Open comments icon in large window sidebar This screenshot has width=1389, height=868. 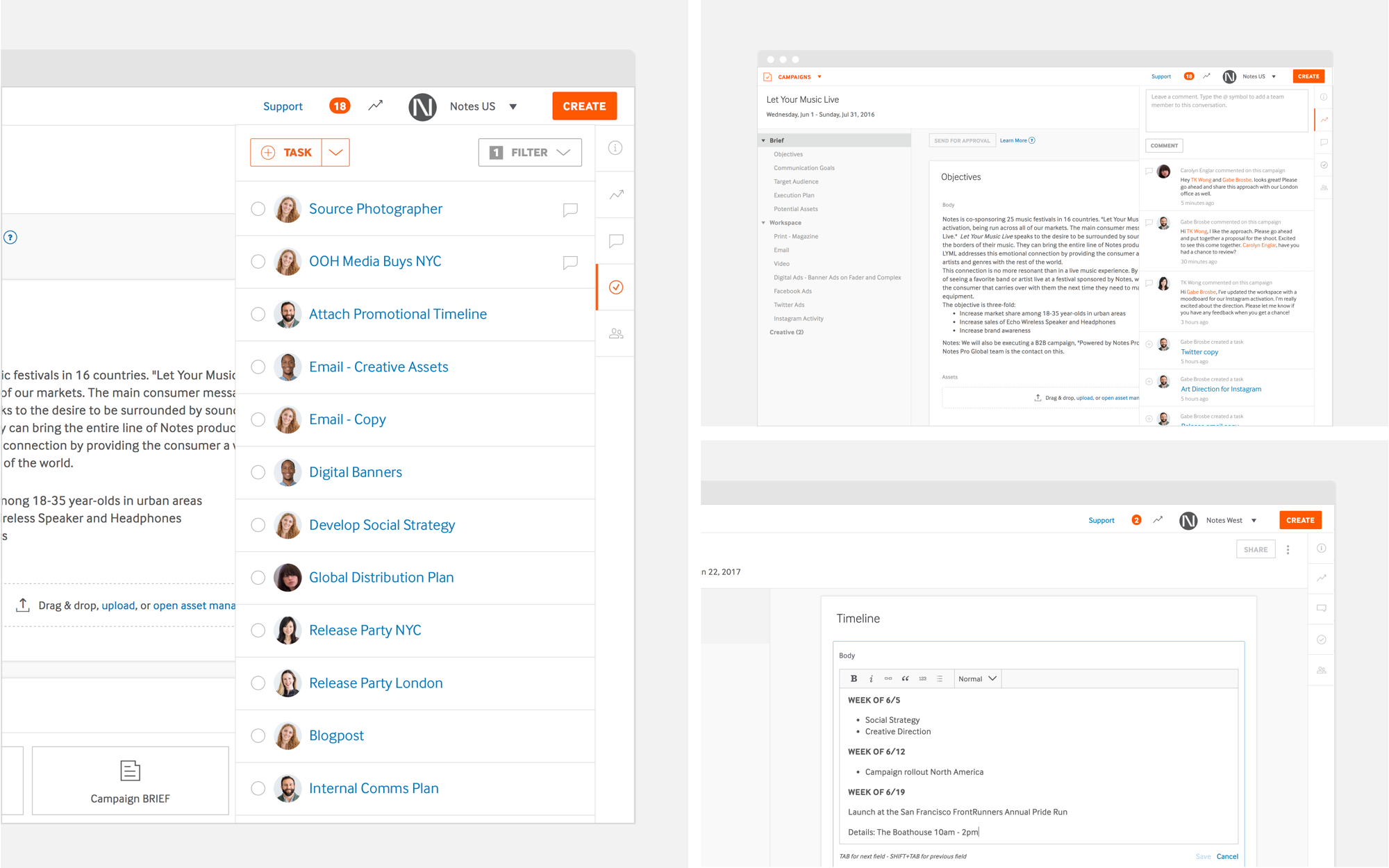[x=616, y=241]
